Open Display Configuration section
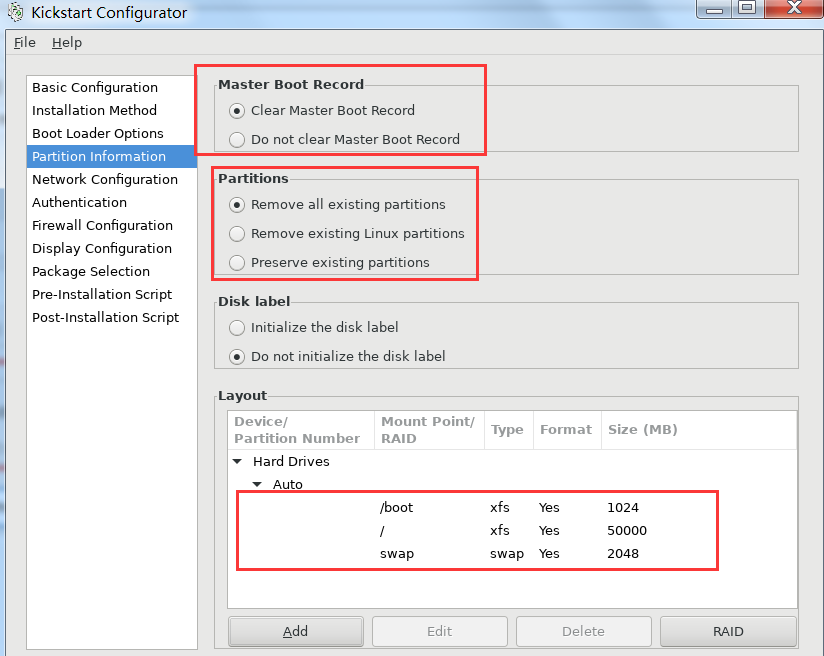The image size is (824, 656). [111, 249]
